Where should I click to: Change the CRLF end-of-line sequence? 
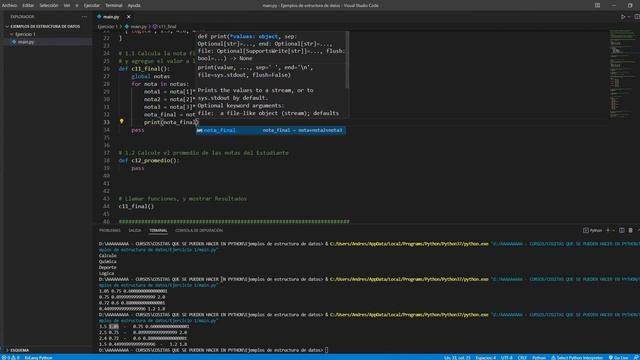click(522, 357)
